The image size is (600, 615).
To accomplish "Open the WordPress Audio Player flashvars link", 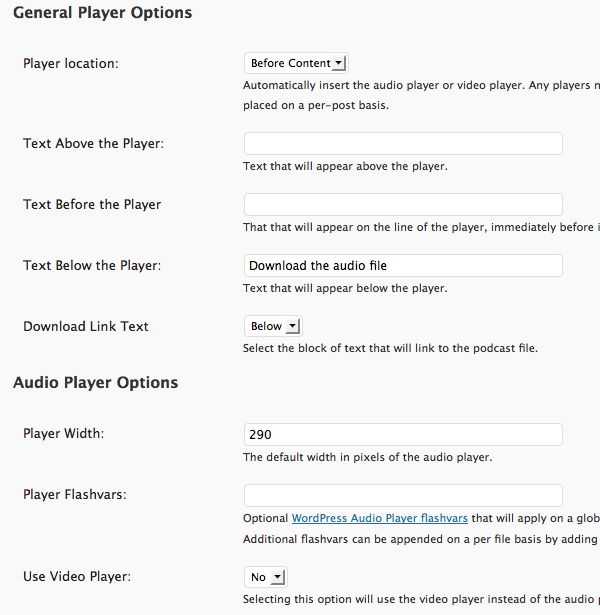I will coord(379,518).
